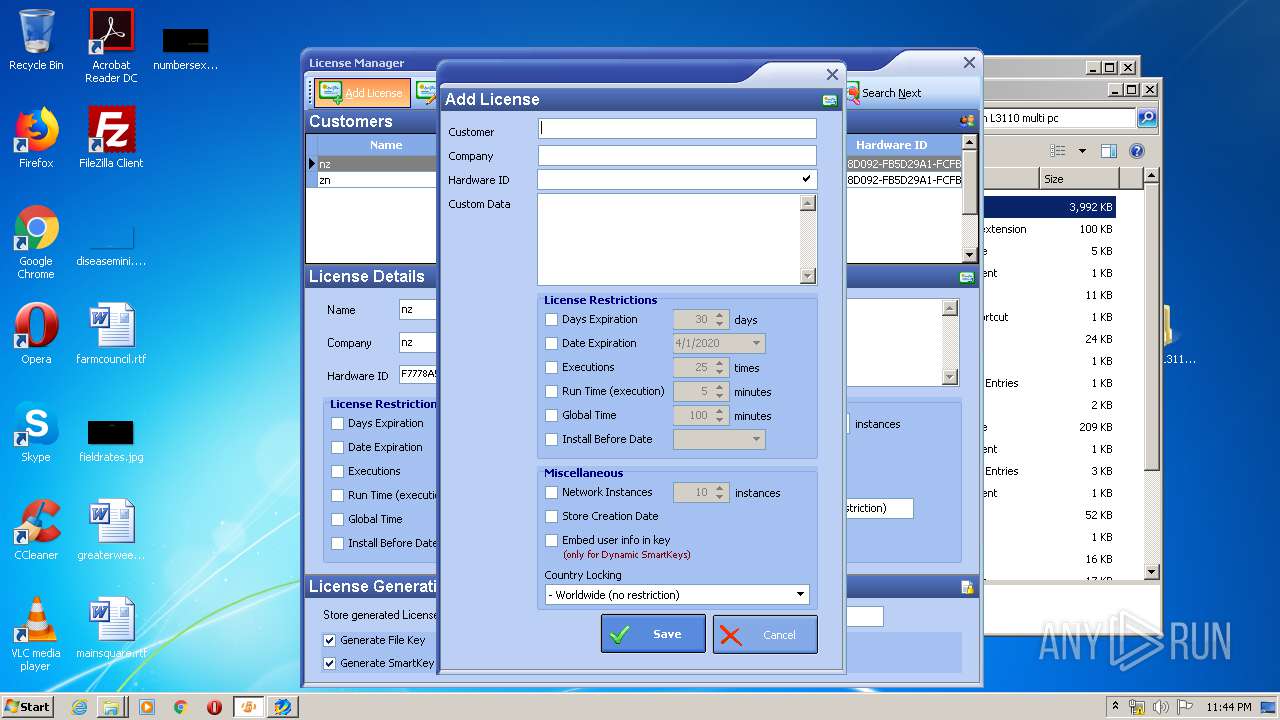1280x720 pixels.
Task: Click the volume icon in system tray
Action: 1162,707
